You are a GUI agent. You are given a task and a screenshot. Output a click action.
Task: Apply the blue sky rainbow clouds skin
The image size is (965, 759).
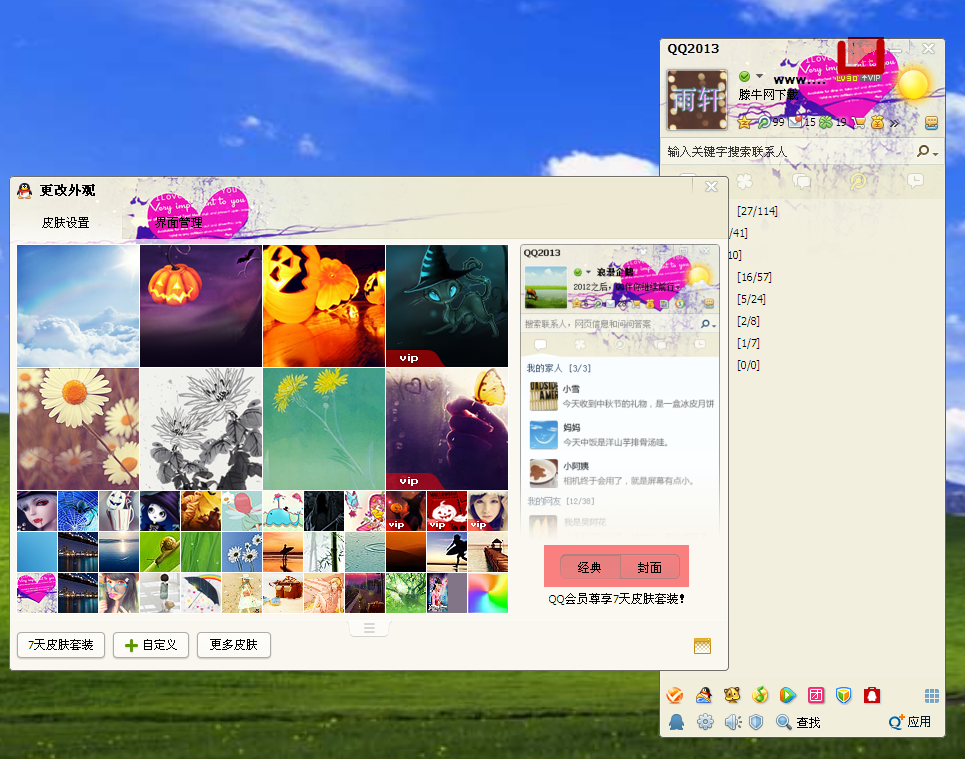coord(78,306)
